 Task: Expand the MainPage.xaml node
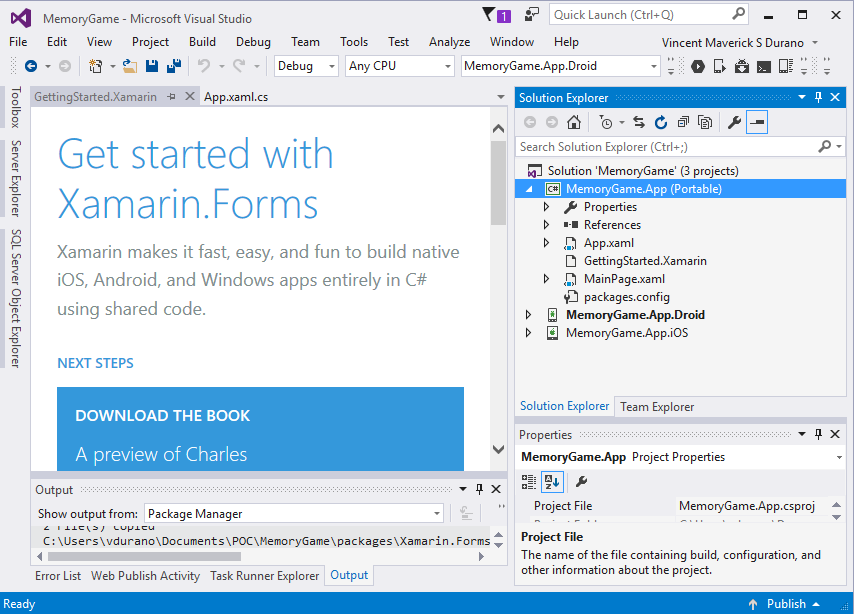coord(546,279)
